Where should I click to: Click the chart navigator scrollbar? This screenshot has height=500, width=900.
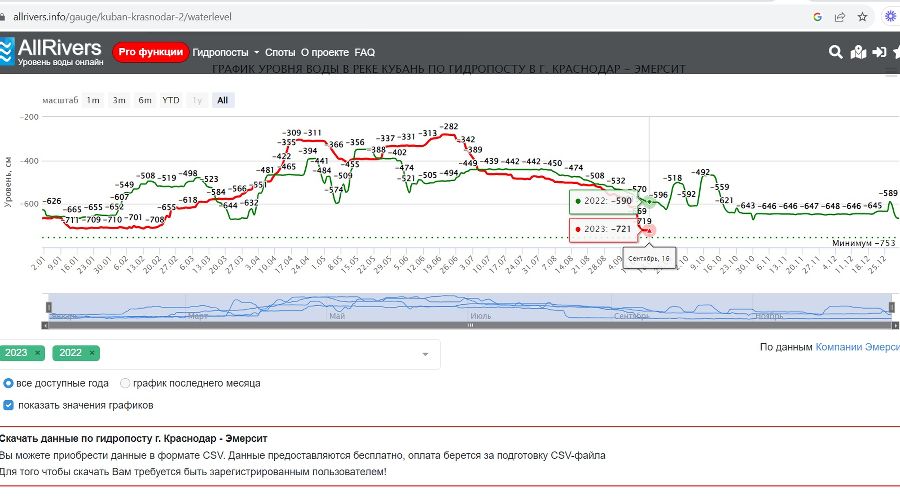tap(470, 325)
